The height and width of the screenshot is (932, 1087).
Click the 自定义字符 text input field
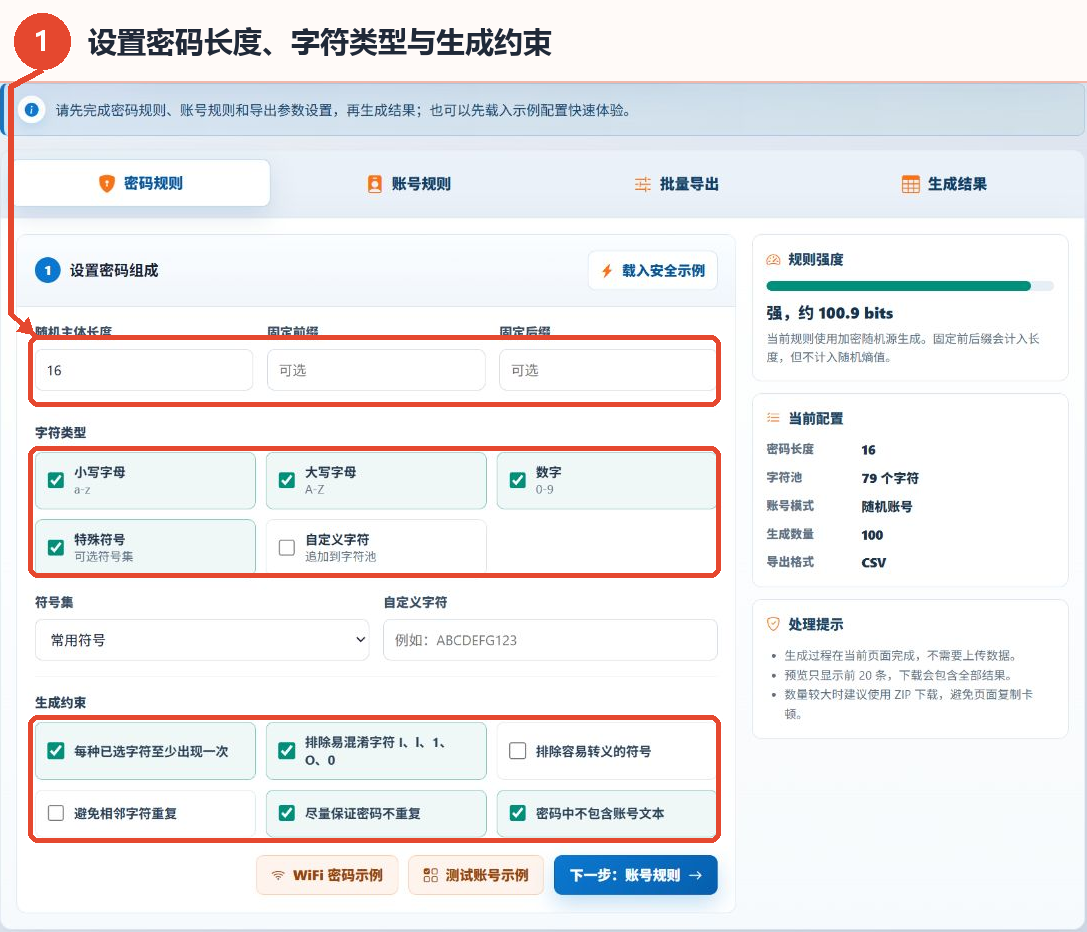pyautogui.click(x=550, y=639)
